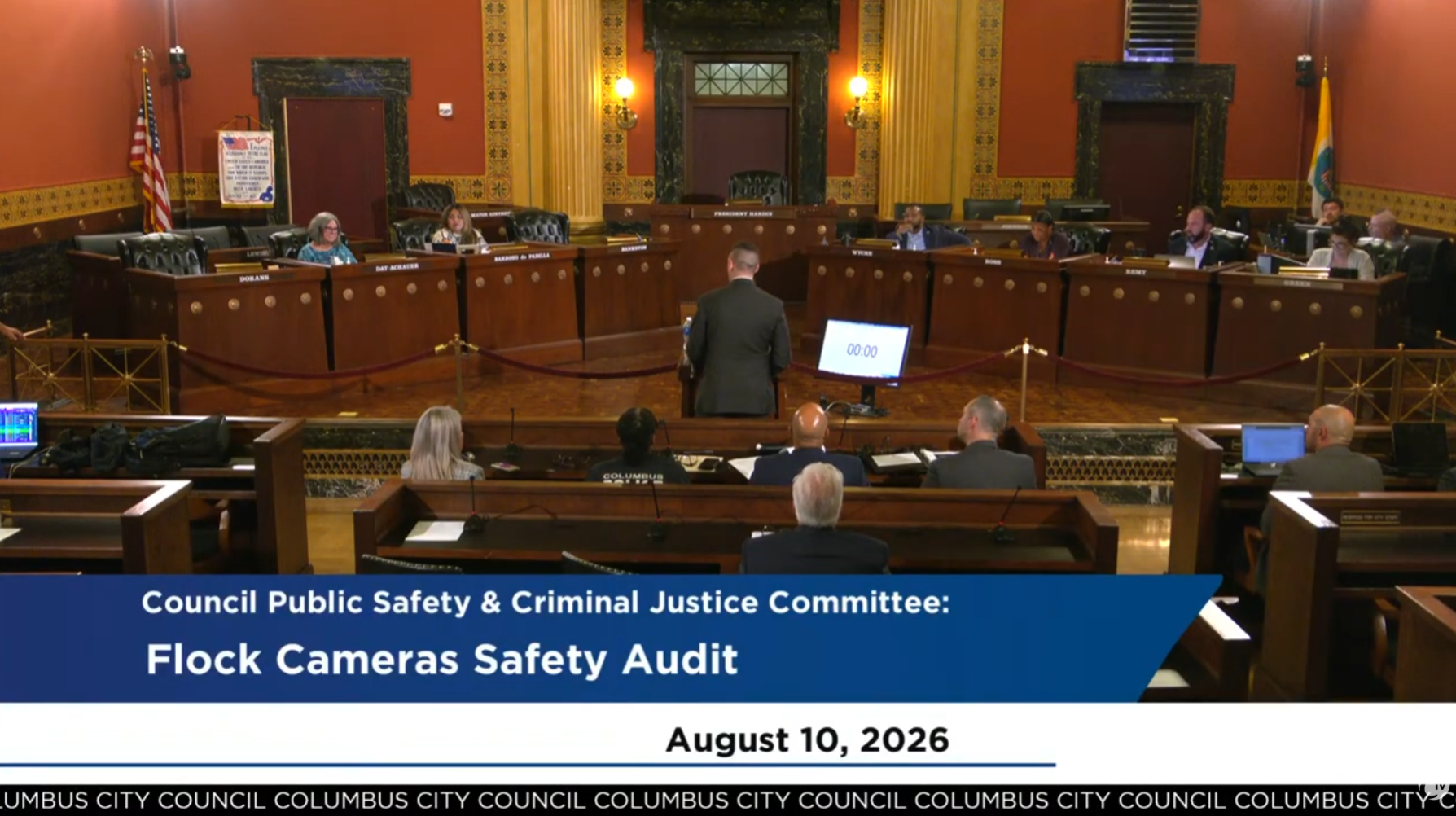This screenshot has width=1456, height=816.
Task: Click the 00:00 speaker timer display
Action: coord(863,350)
